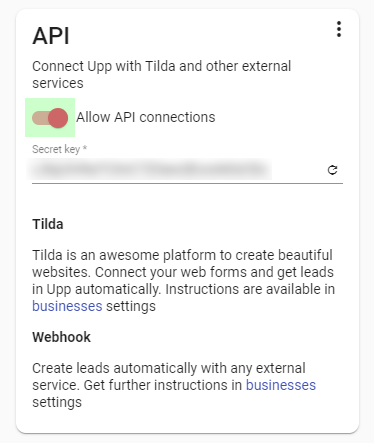Viewport: 374px width, 443px height.
Task: Click "Instructions are available in" sentence
Action: pyautogui.click(x=250, y=289)
